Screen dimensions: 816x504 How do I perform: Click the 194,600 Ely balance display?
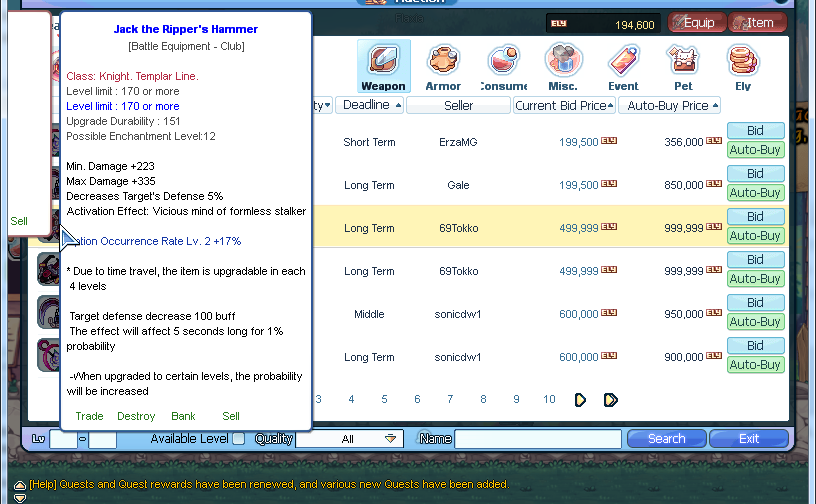pyautogui.click(x=603, y=24)
